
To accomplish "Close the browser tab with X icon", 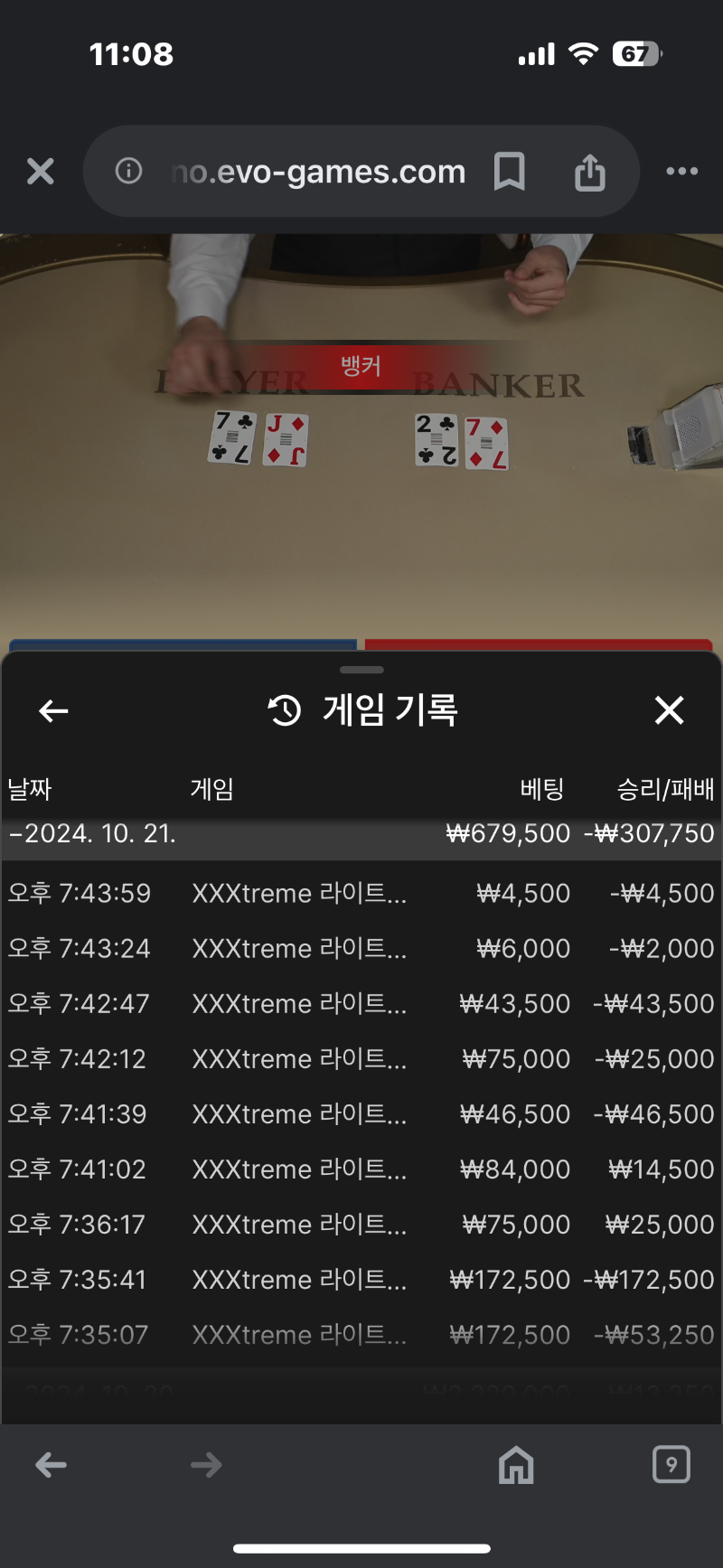I will (41, 171).
